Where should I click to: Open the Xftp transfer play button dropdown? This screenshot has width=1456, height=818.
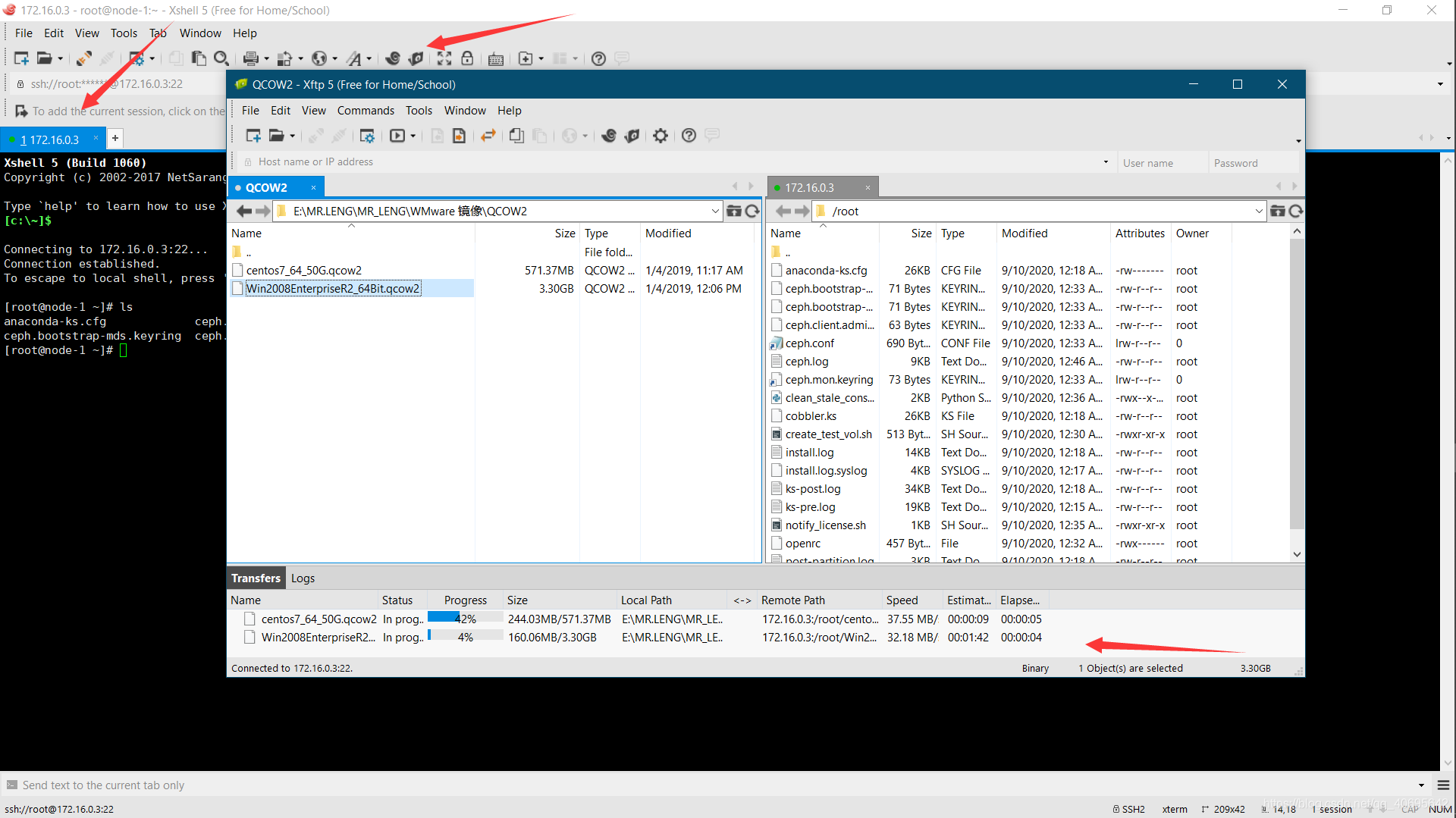413,136
